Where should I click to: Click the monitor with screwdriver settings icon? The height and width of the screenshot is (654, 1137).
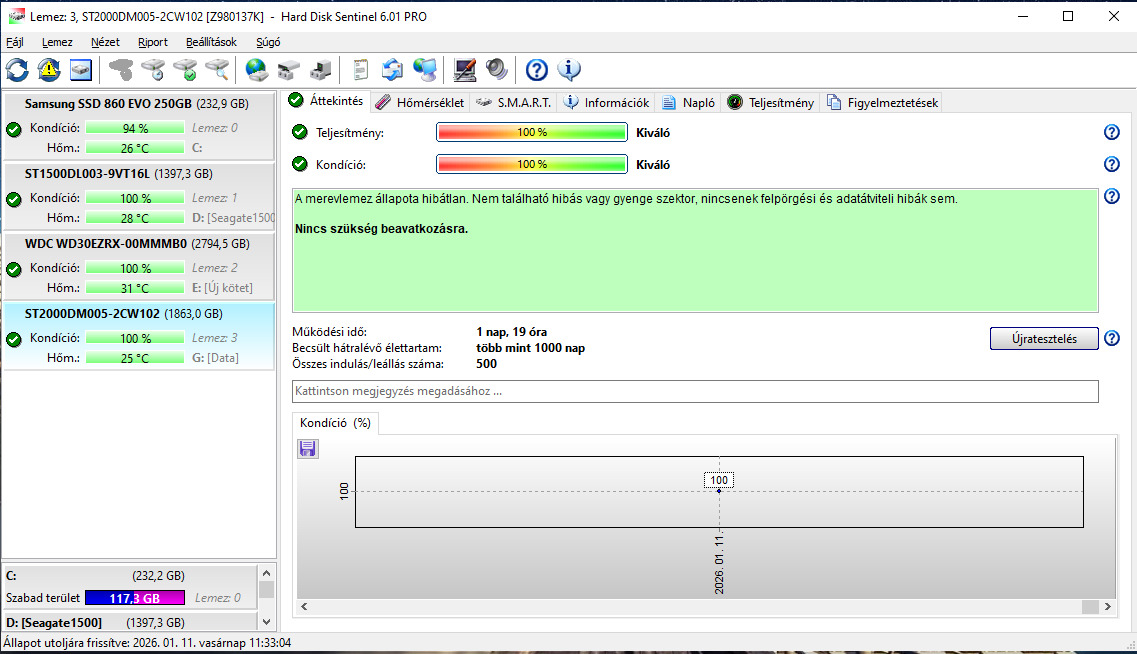click(x=465, y=70)
